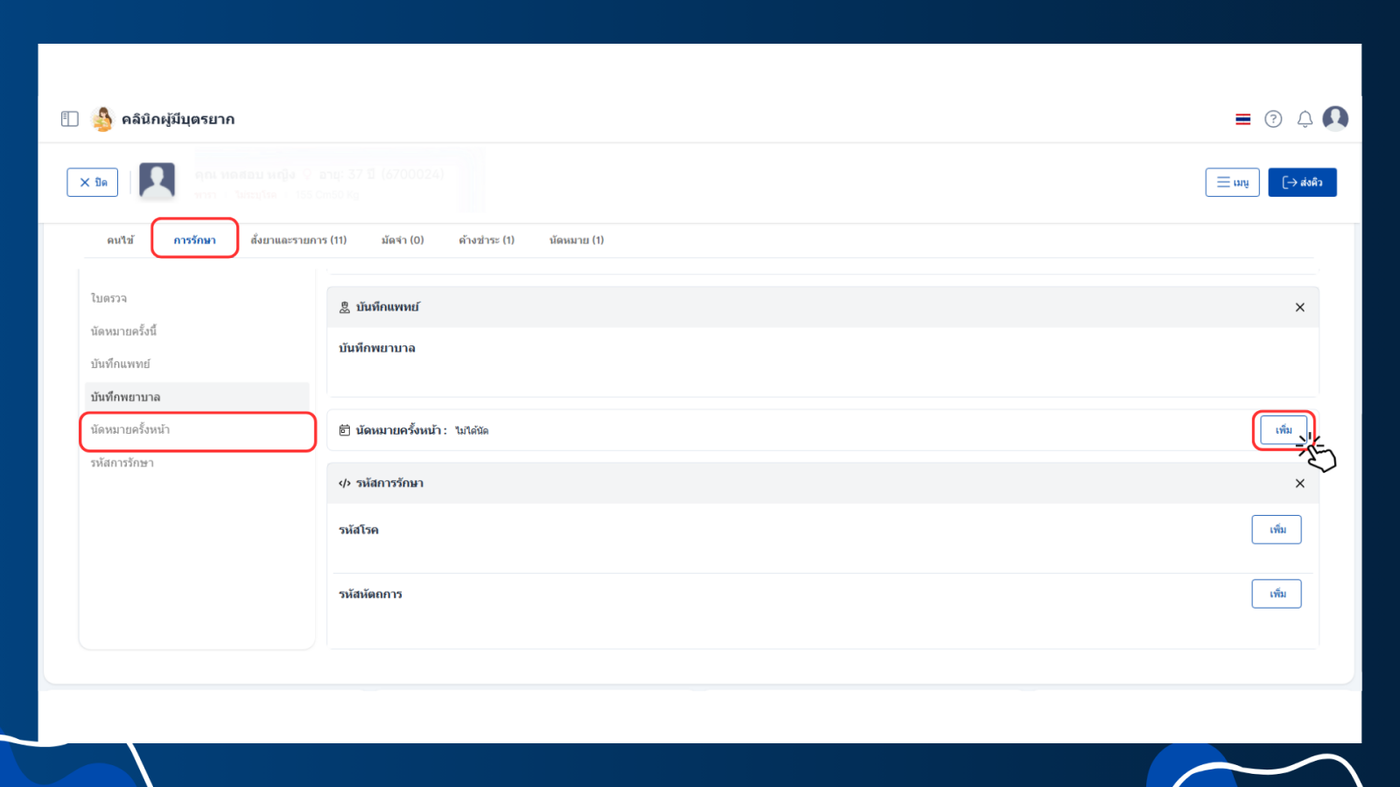Click the clinic logo icon
This screenshot has height=787, width=1400.
pos(102,119)
